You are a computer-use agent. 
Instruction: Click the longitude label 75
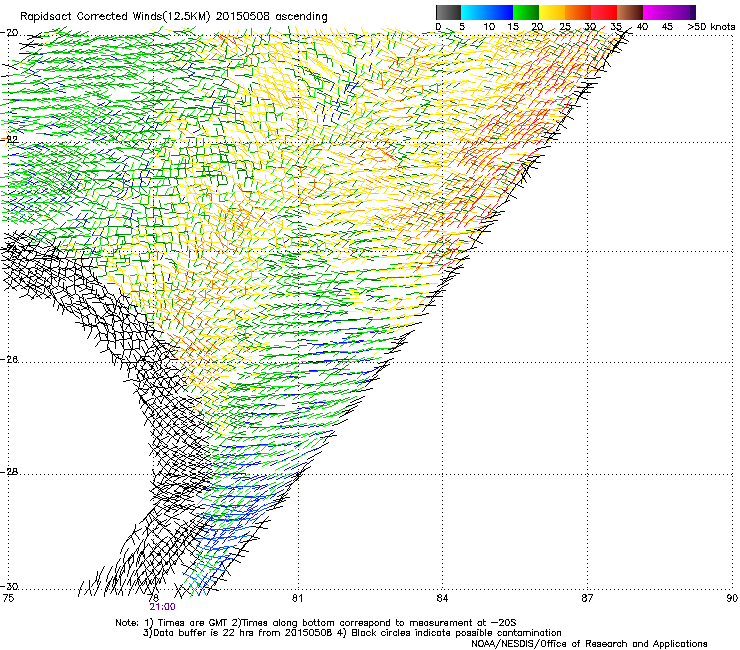tap(8, 598)
